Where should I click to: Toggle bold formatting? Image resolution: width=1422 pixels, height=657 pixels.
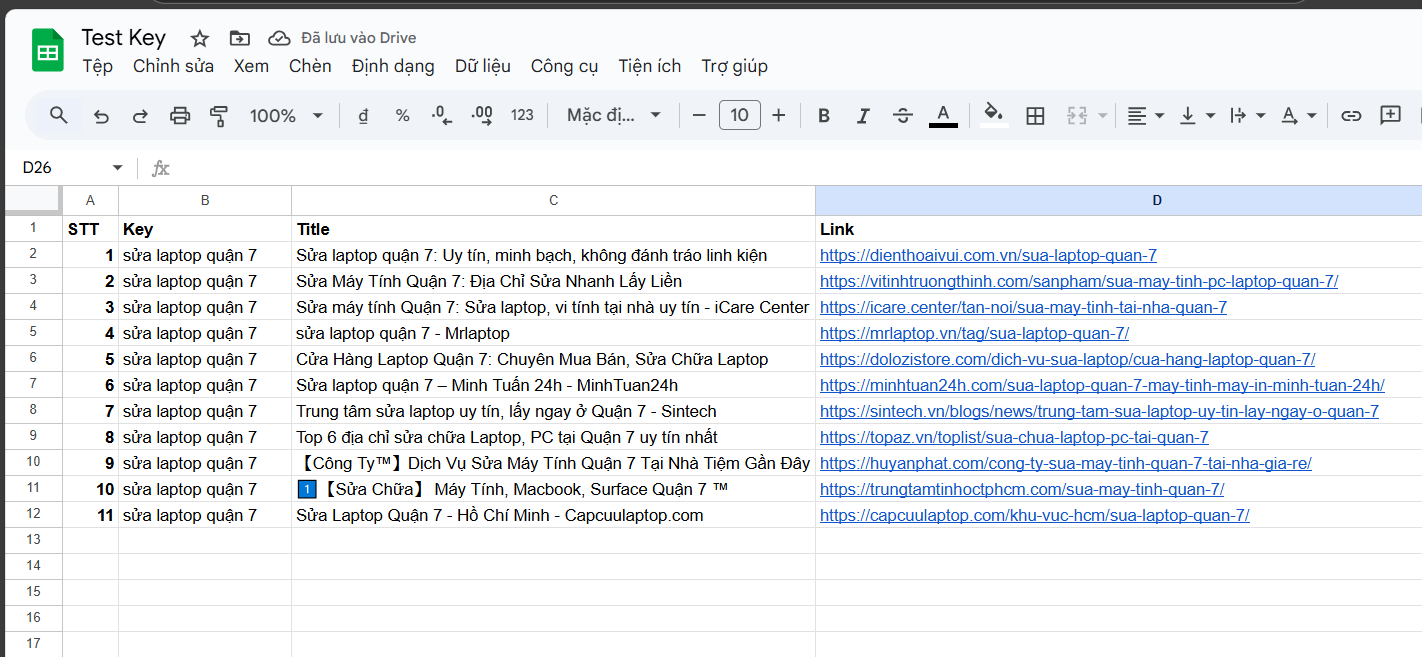point(823,115)
